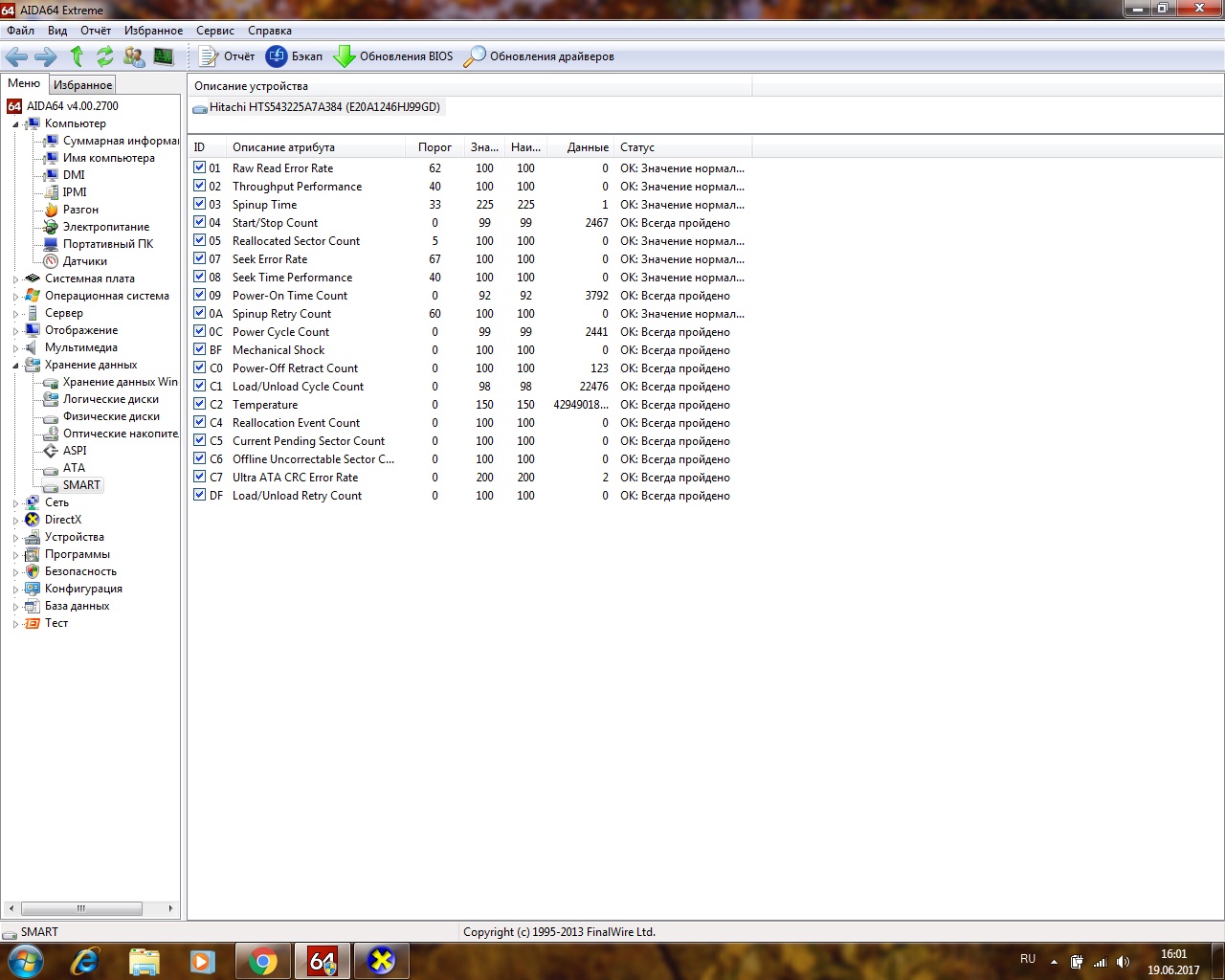Sort by the Данные column header
1225x980 pixels.
[x=580, y=147]
